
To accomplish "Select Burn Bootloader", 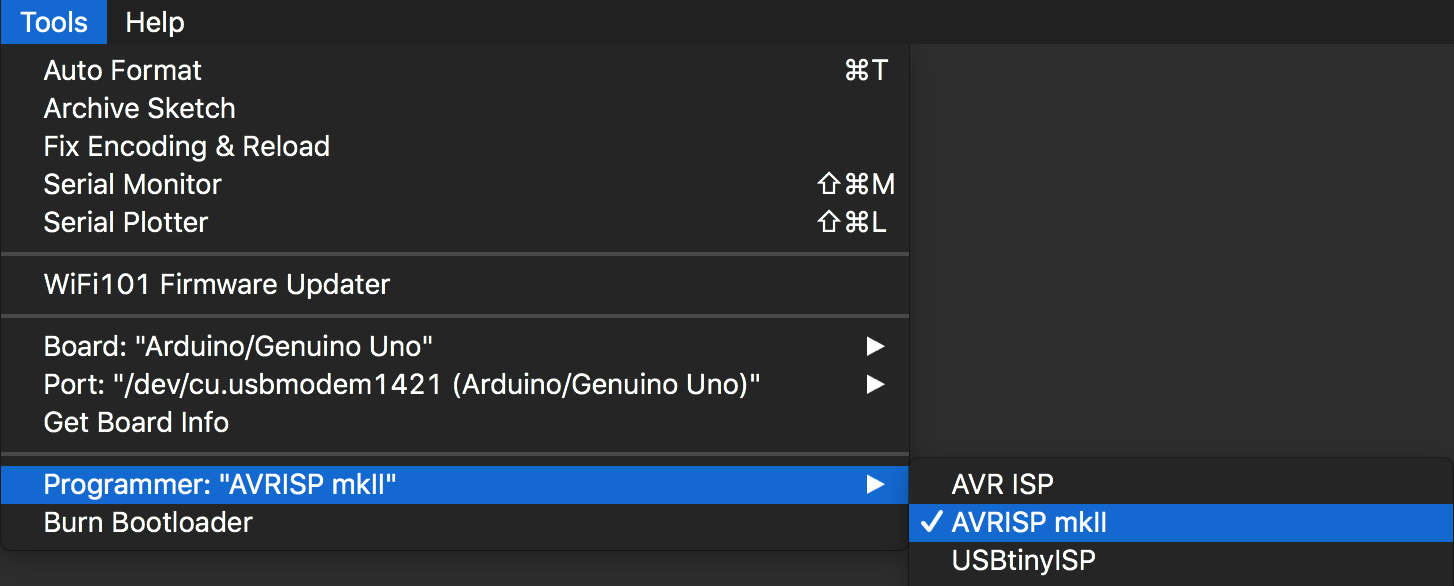I will tap(147, 522).
